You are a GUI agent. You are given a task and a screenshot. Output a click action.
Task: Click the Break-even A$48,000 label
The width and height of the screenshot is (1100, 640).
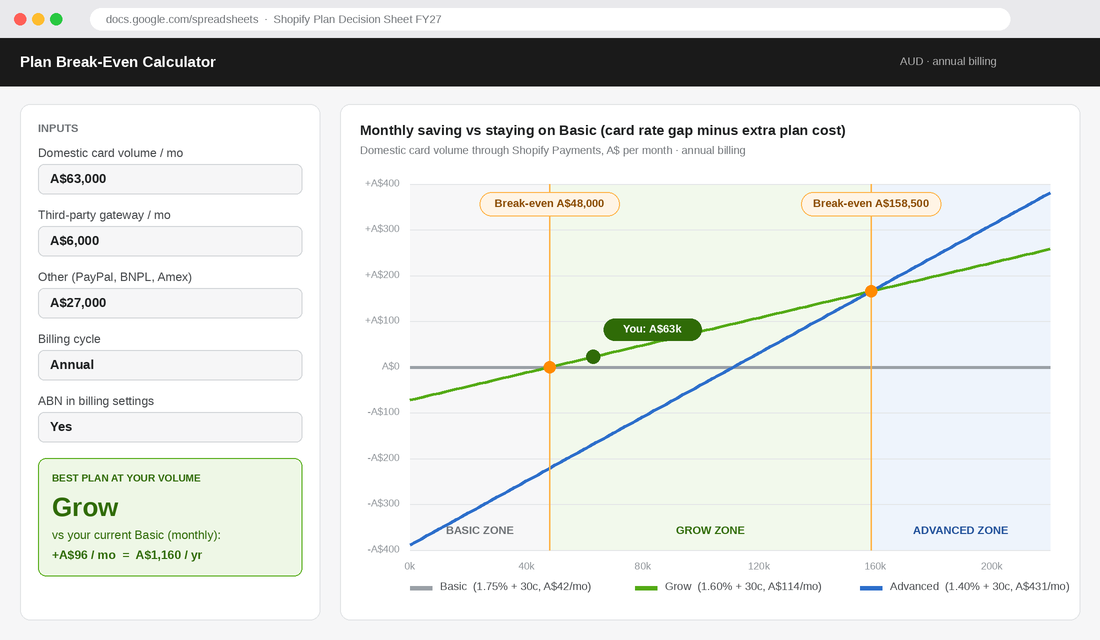click(549, 204)
